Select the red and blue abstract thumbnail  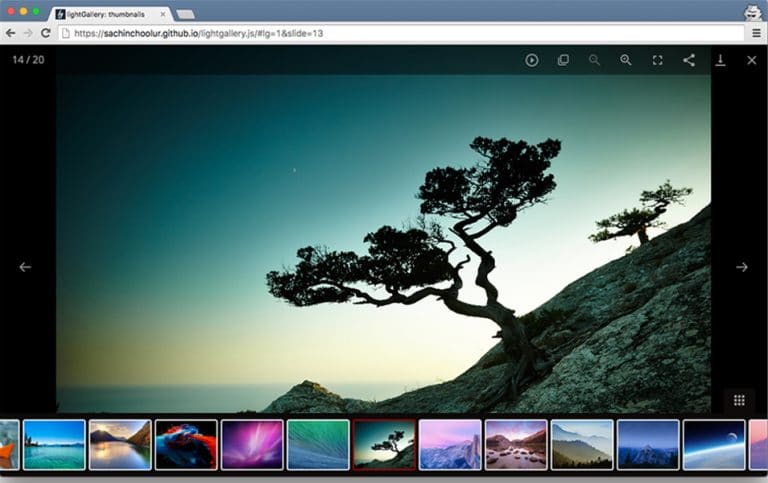(186, 445)
